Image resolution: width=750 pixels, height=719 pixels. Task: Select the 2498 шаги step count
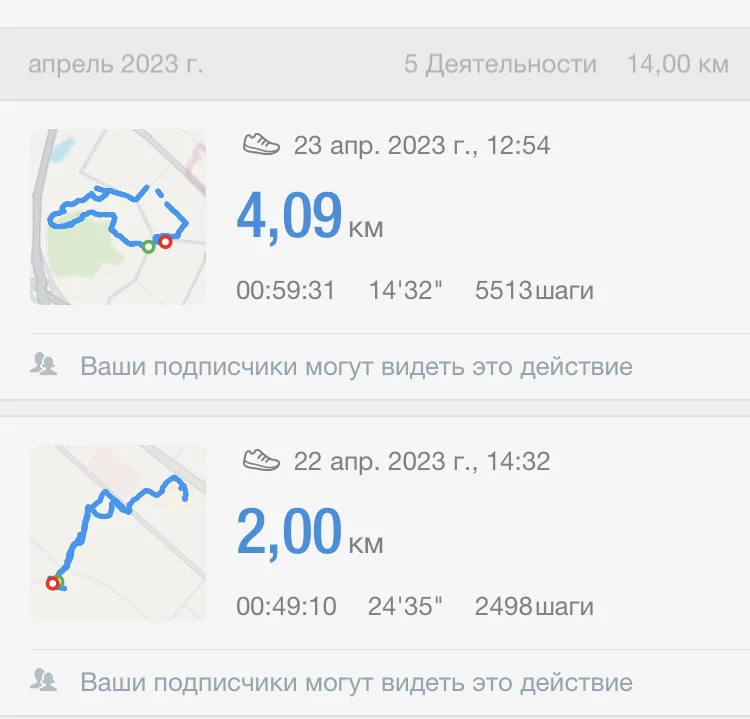(x=534, y=606)
